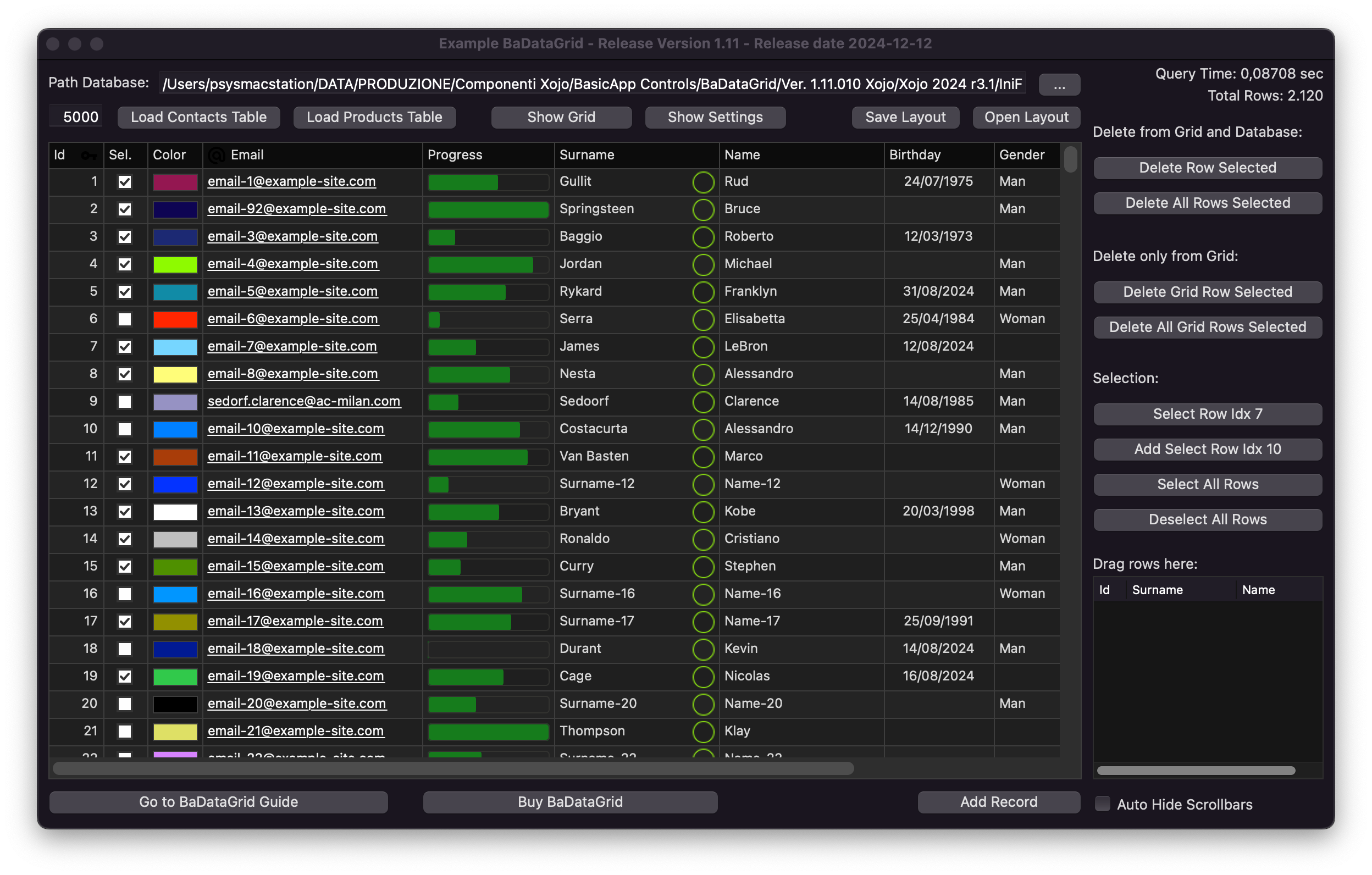Click the circle icon in Thompson row
The height and width of the screenshot is (875, 1372).
click(703, 732)
